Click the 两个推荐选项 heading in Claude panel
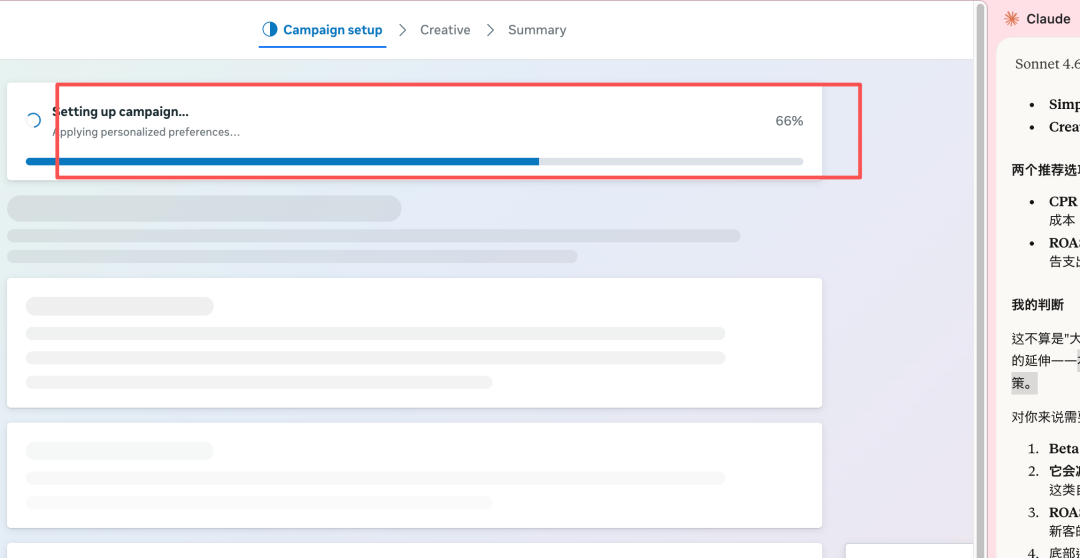 click(1045, 170)
